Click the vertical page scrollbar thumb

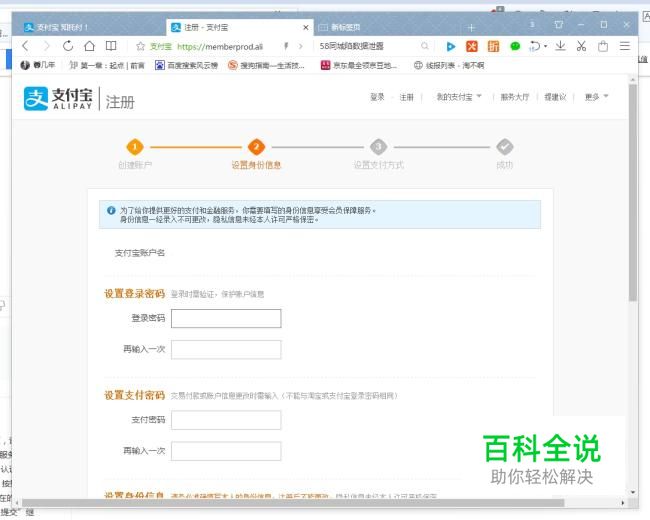[x=633, y=192]
